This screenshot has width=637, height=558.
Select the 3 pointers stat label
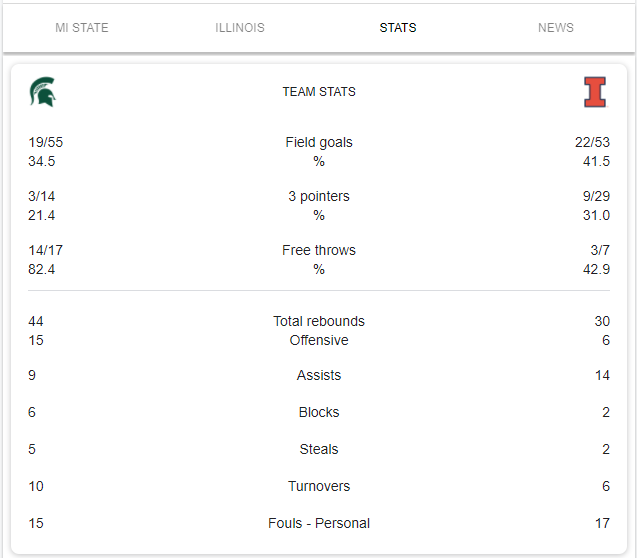(x=319, y=196)
